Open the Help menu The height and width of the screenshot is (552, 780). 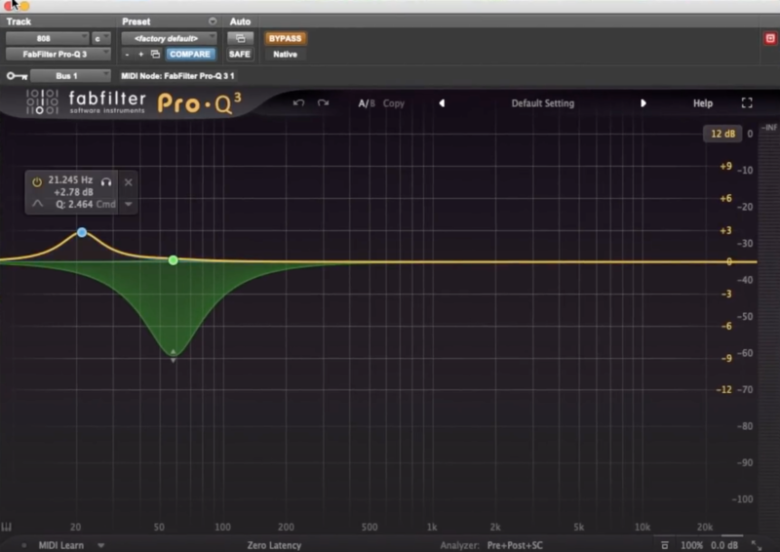(703, 103)
